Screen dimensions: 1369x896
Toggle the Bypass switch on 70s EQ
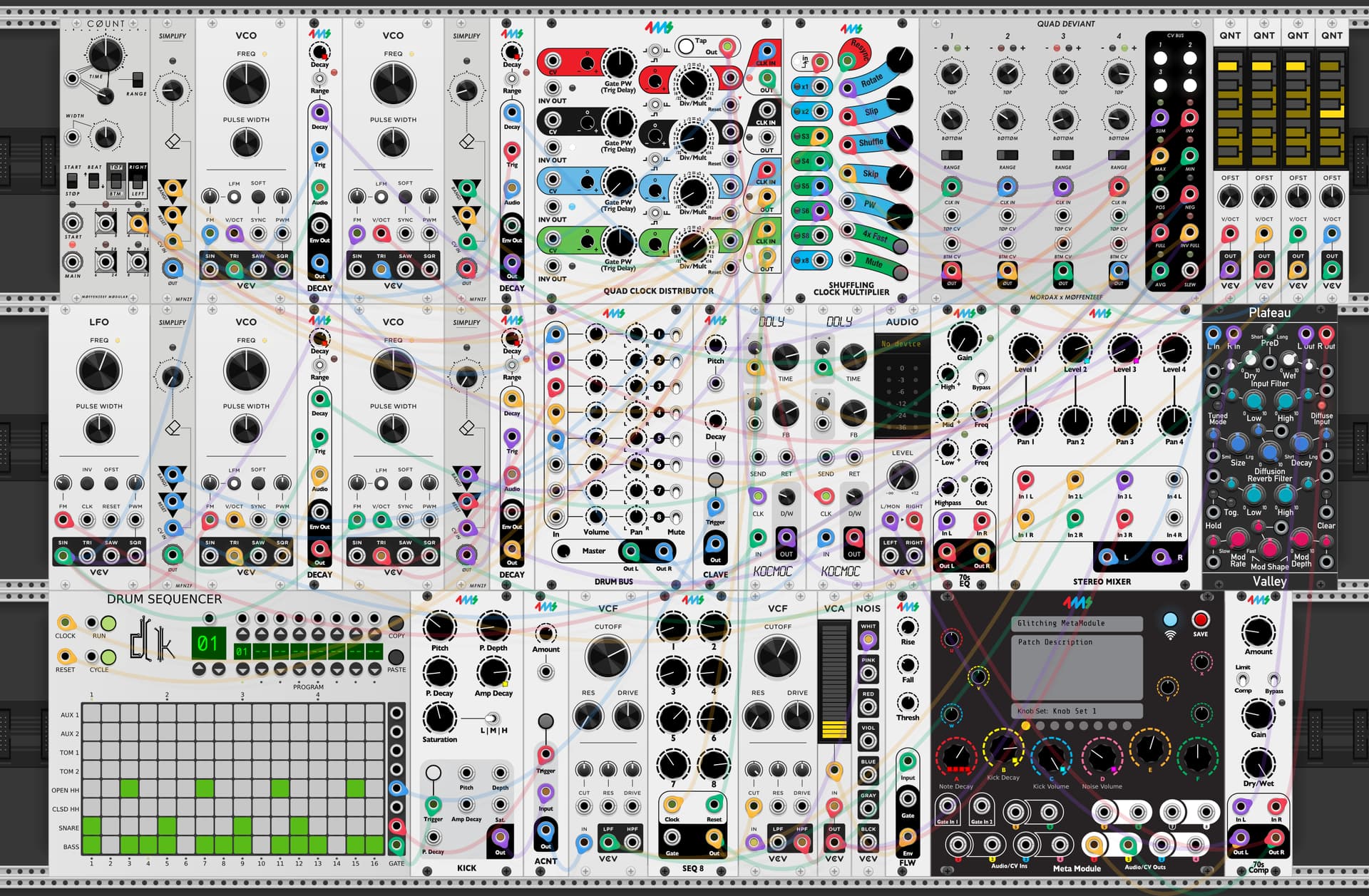pos(981,376)
